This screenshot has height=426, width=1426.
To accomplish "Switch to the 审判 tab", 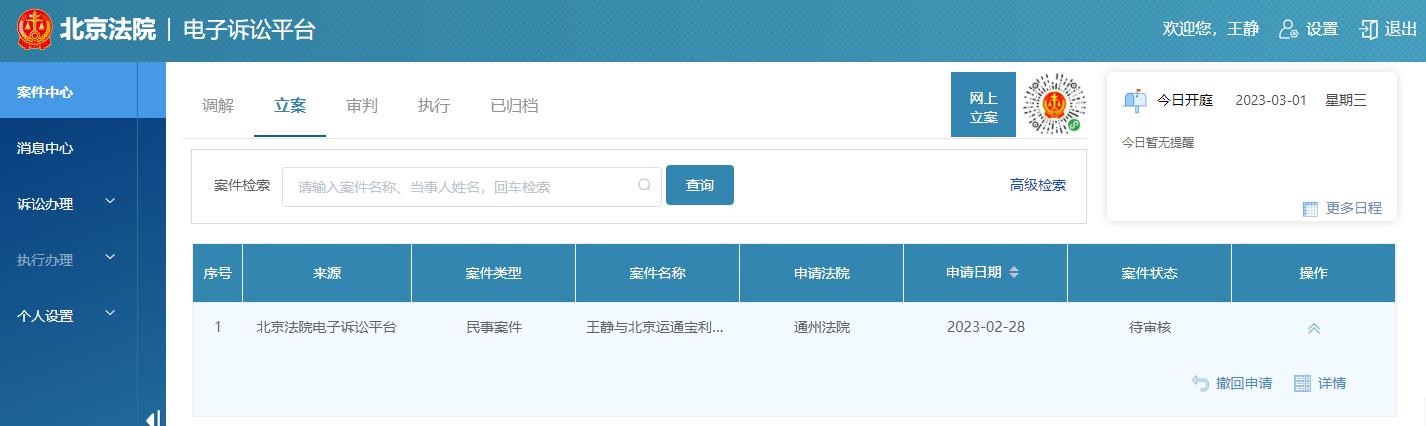I will pos(362,105).
